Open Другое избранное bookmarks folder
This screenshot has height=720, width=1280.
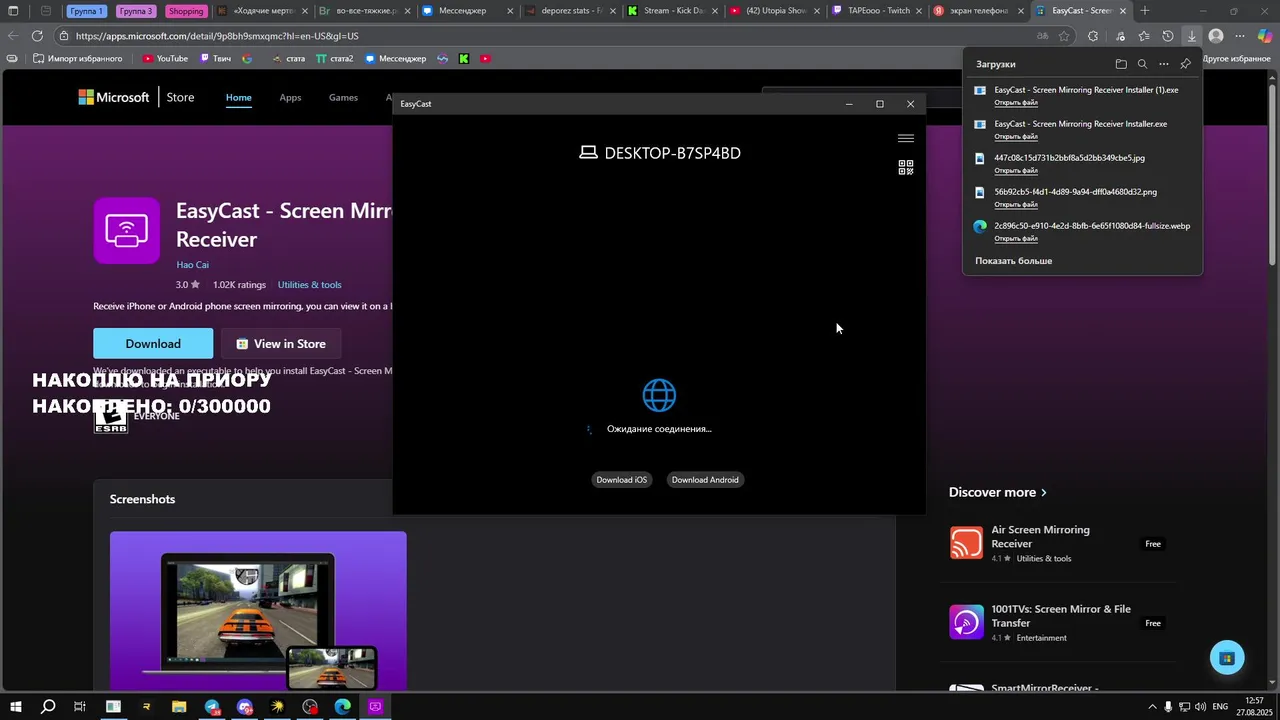tap(1236, 59)
